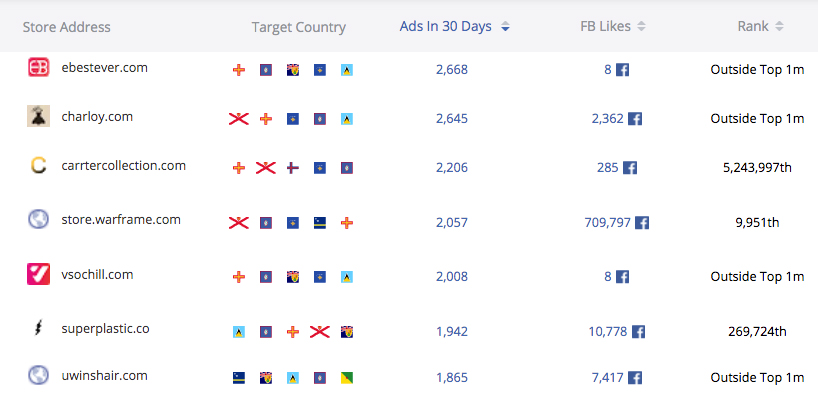
Task: Click the globe icon beside store.warframe.com
Action: point(39,219)
